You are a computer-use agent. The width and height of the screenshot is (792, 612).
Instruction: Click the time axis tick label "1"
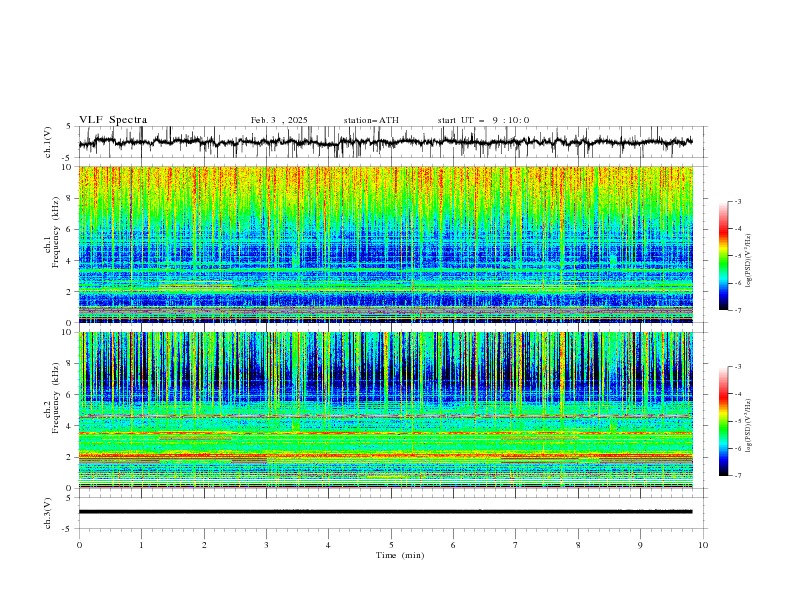[141, 545]
